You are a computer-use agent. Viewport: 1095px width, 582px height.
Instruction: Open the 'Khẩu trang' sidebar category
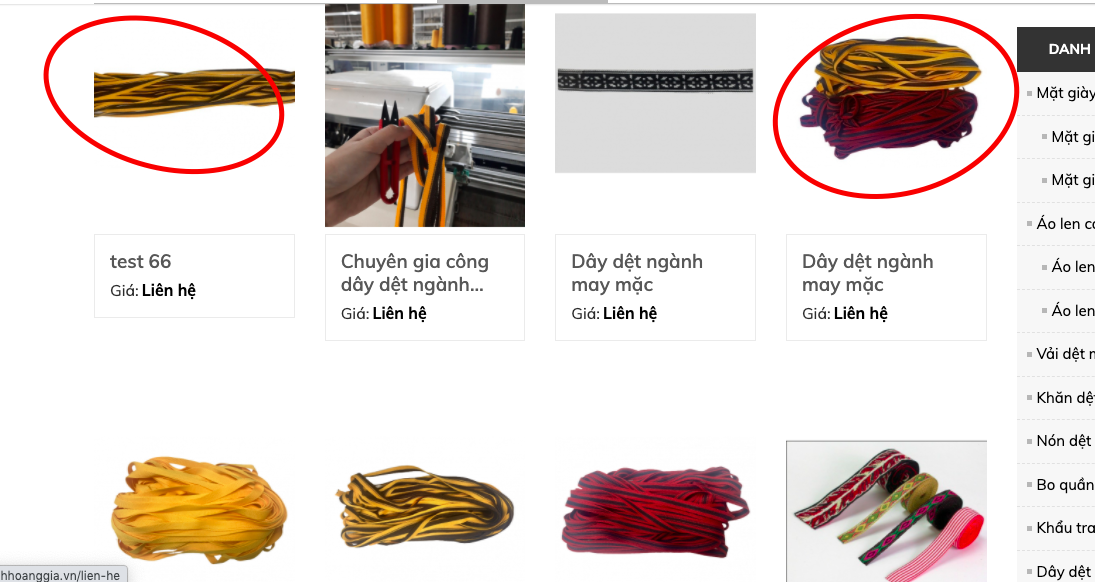(1065, 528)
